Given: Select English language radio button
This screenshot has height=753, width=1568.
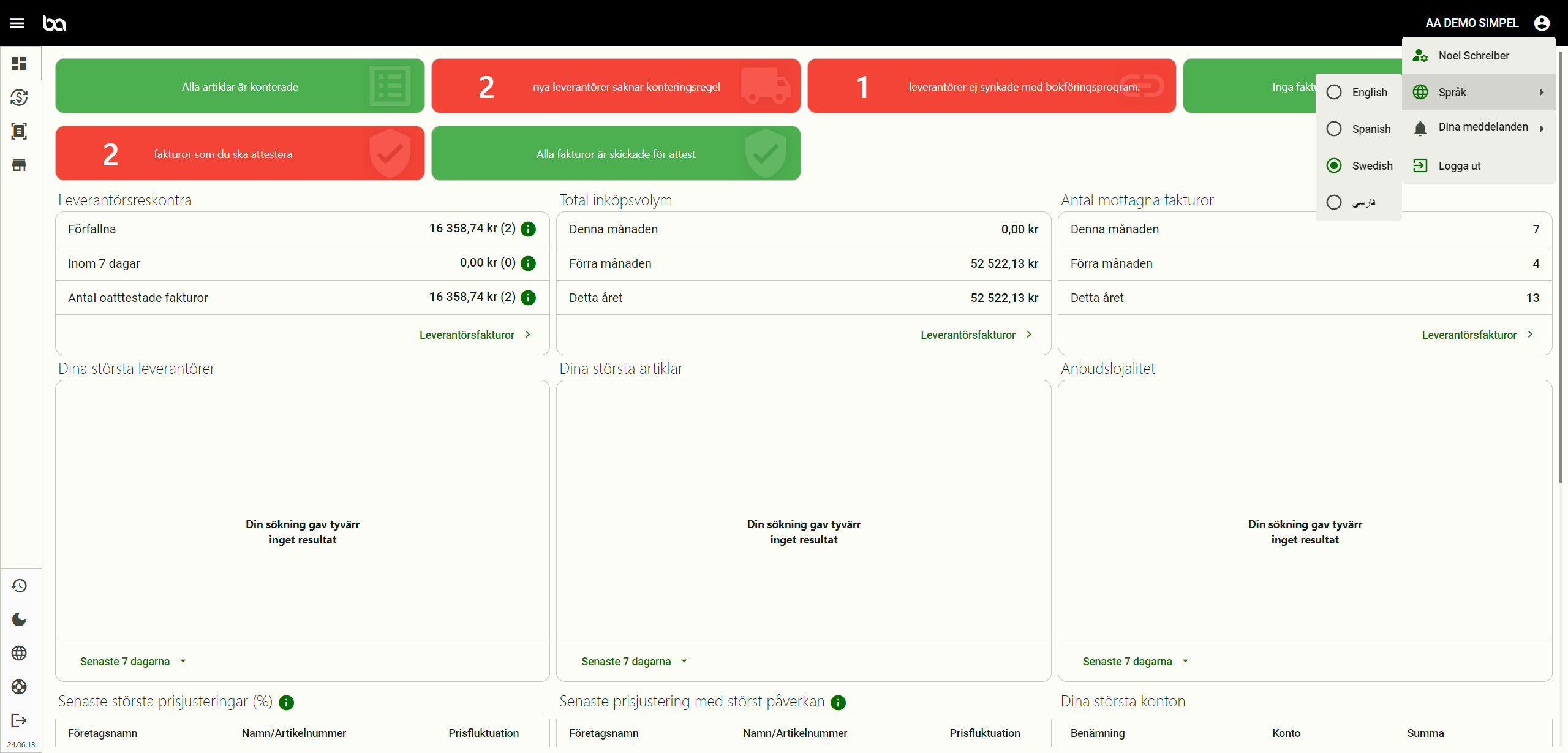Looking at the screenshot, I should 1334,92.
